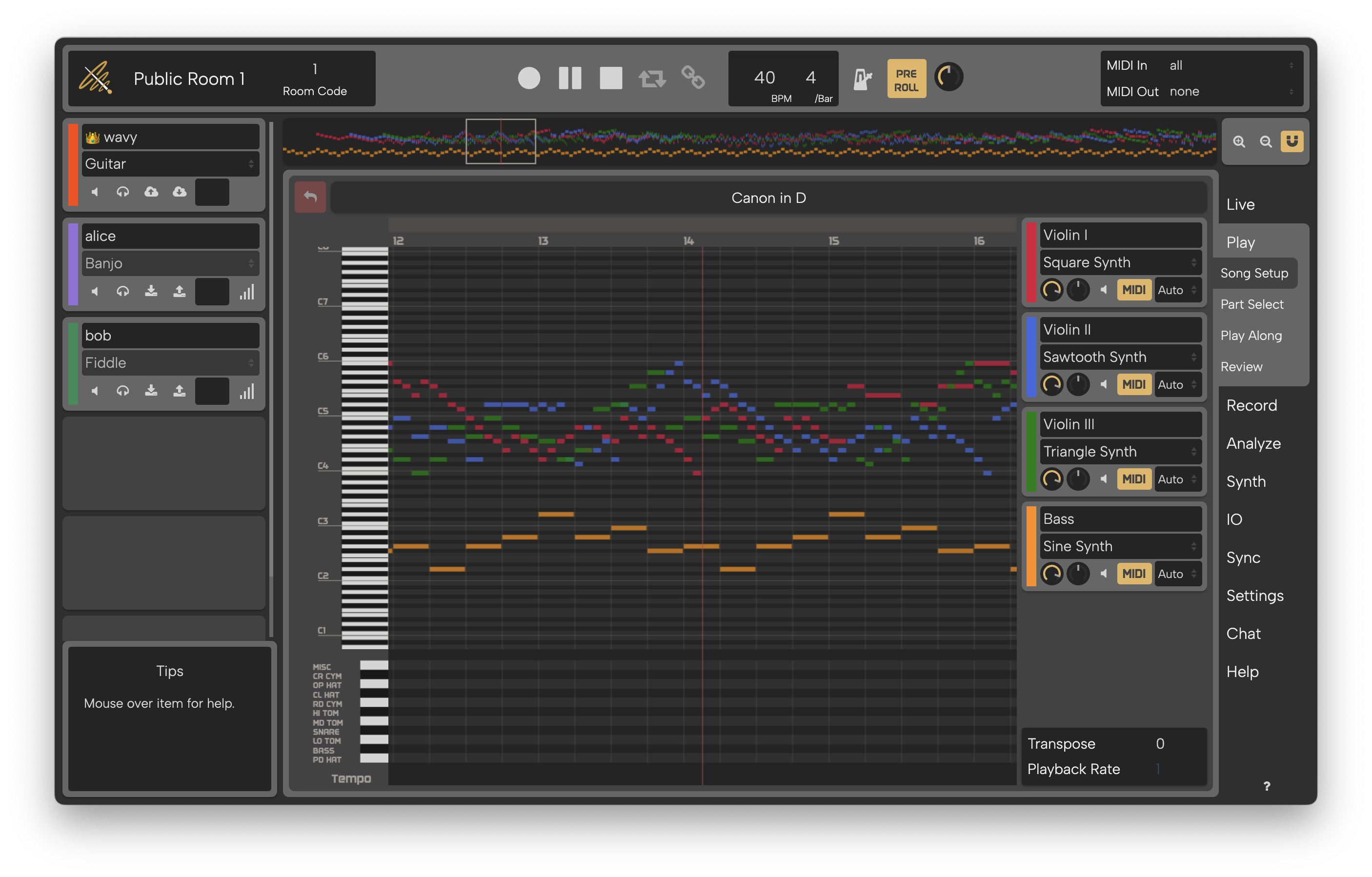Mute Violin I with its speaker icon

click(x=1104, y=290)
